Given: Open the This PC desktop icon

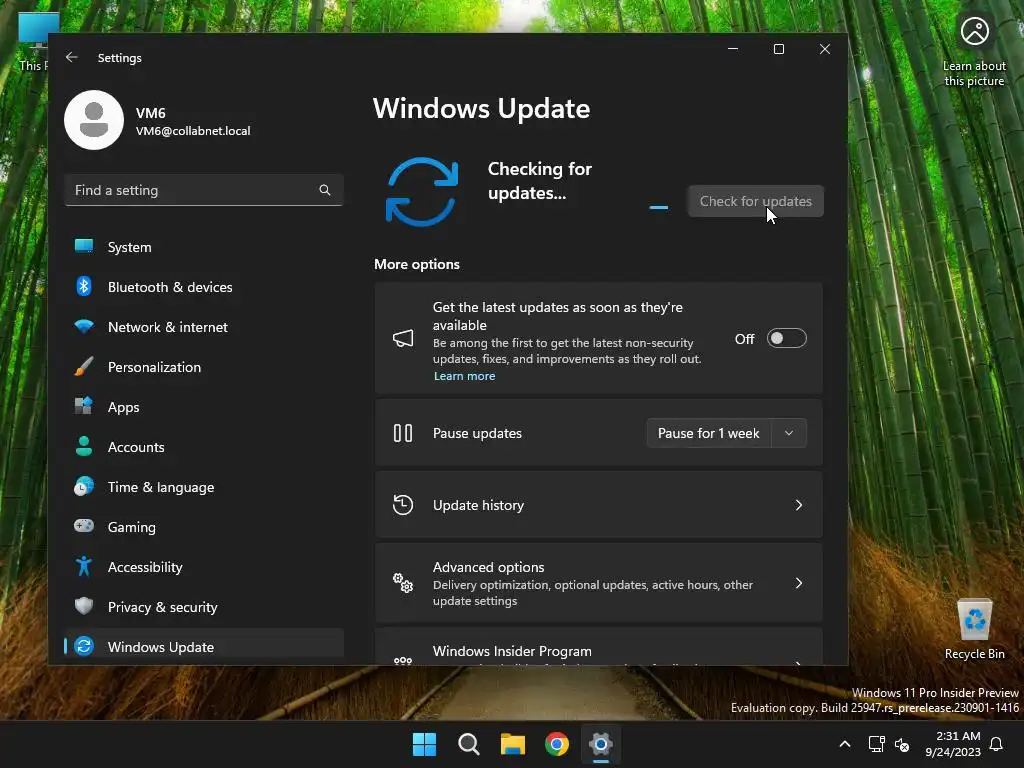Looking at the screenshot, I should (x=33, y=43).
